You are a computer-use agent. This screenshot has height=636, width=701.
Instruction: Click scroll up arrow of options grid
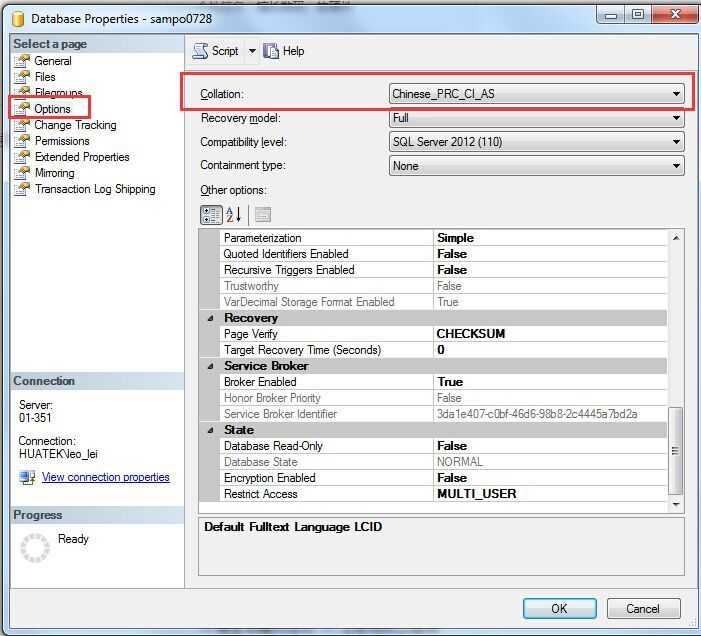pos(676,238)
